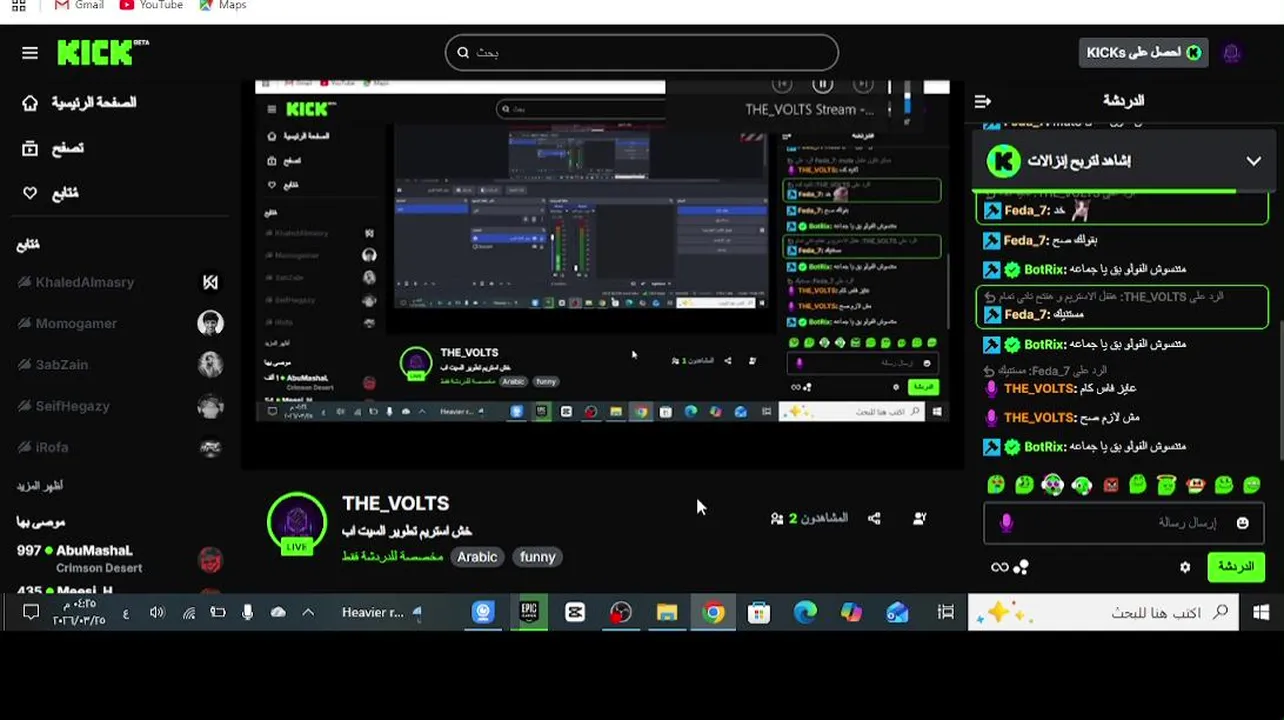Click the chat message input field

[1124, 523]
